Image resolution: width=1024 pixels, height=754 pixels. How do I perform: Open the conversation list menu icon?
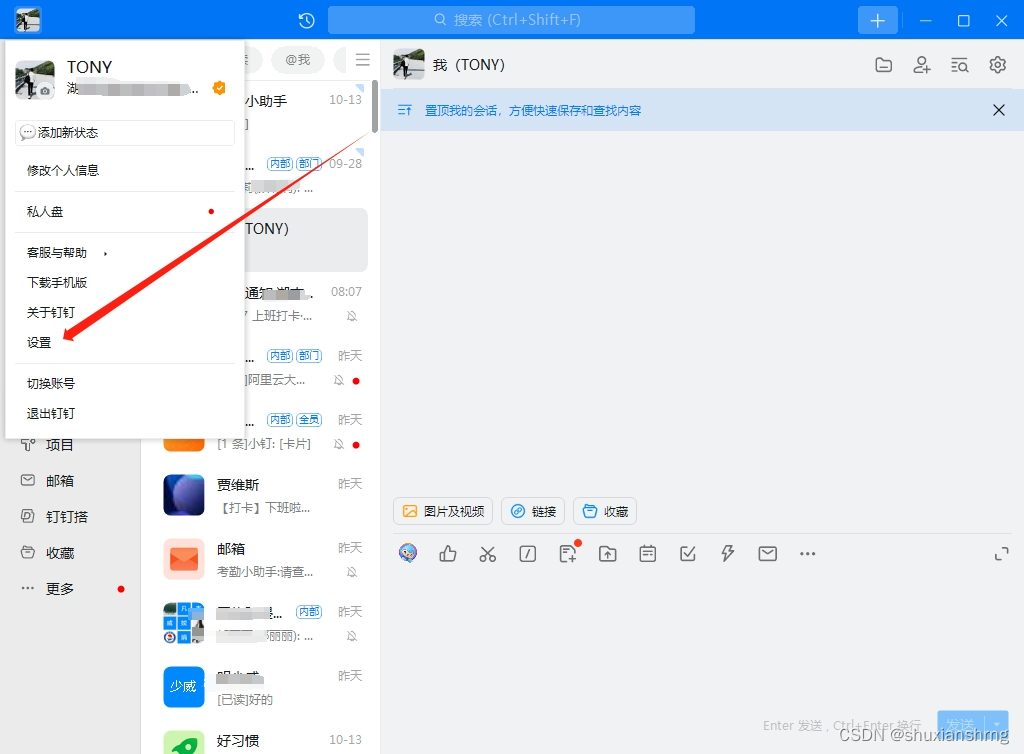click(x=362, y=59)
